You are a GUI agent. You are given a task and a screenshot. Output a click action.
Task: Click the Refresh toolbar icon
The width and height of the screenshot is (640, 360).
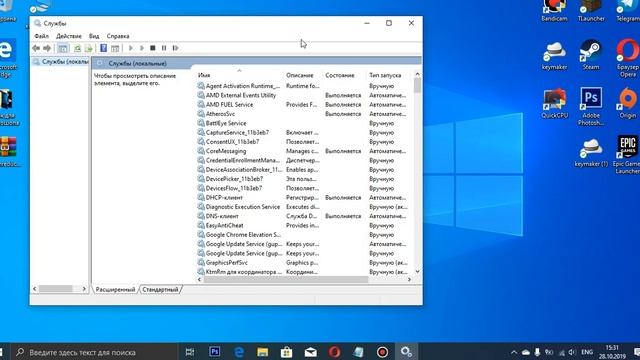77,48
